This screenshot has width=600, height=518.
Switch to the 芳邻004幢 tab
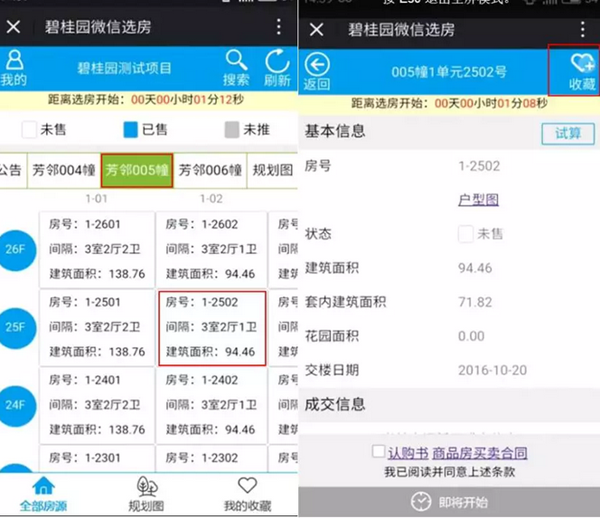point(64,170)
